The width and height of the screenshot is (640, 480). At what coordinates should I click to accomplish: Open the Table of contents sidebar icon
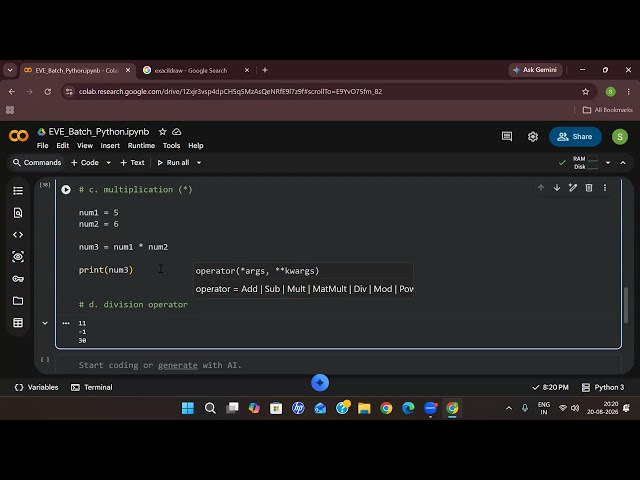18,191
